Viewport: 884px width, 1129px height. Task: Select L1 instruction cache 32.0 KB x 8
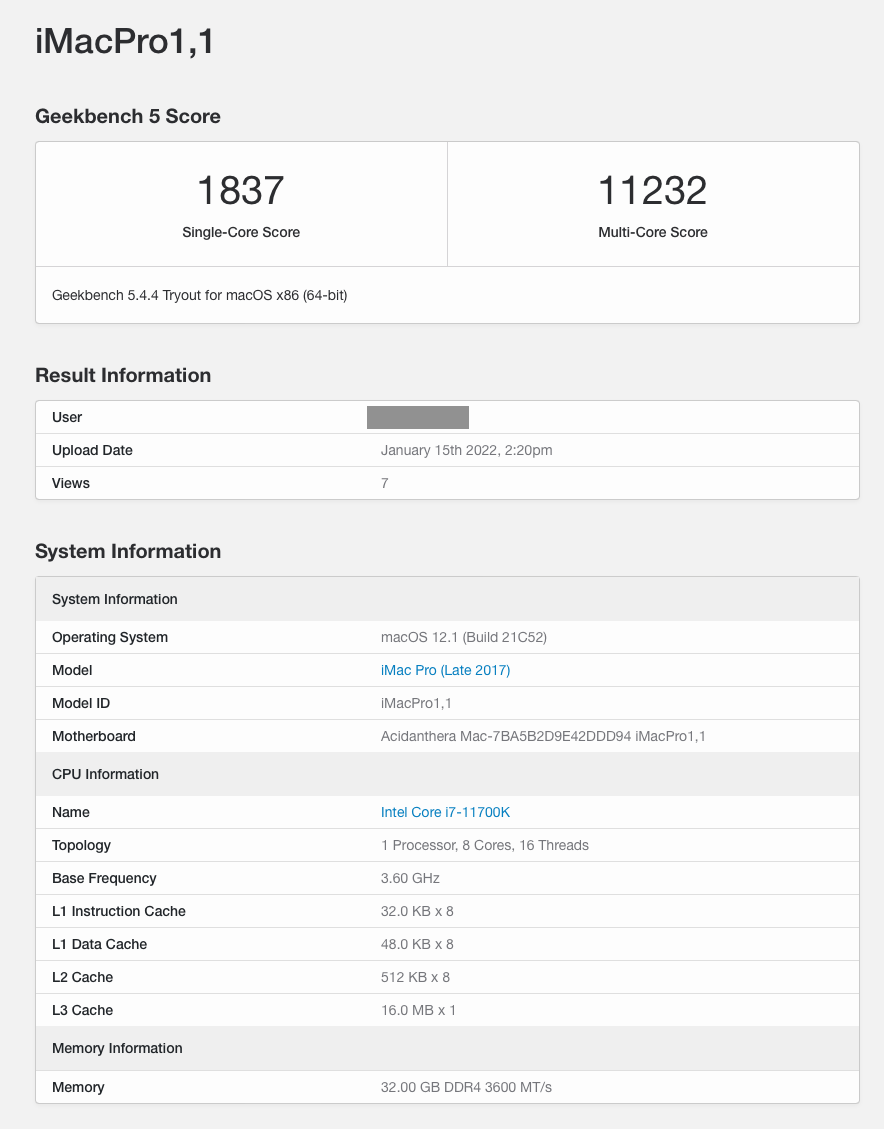417,912
